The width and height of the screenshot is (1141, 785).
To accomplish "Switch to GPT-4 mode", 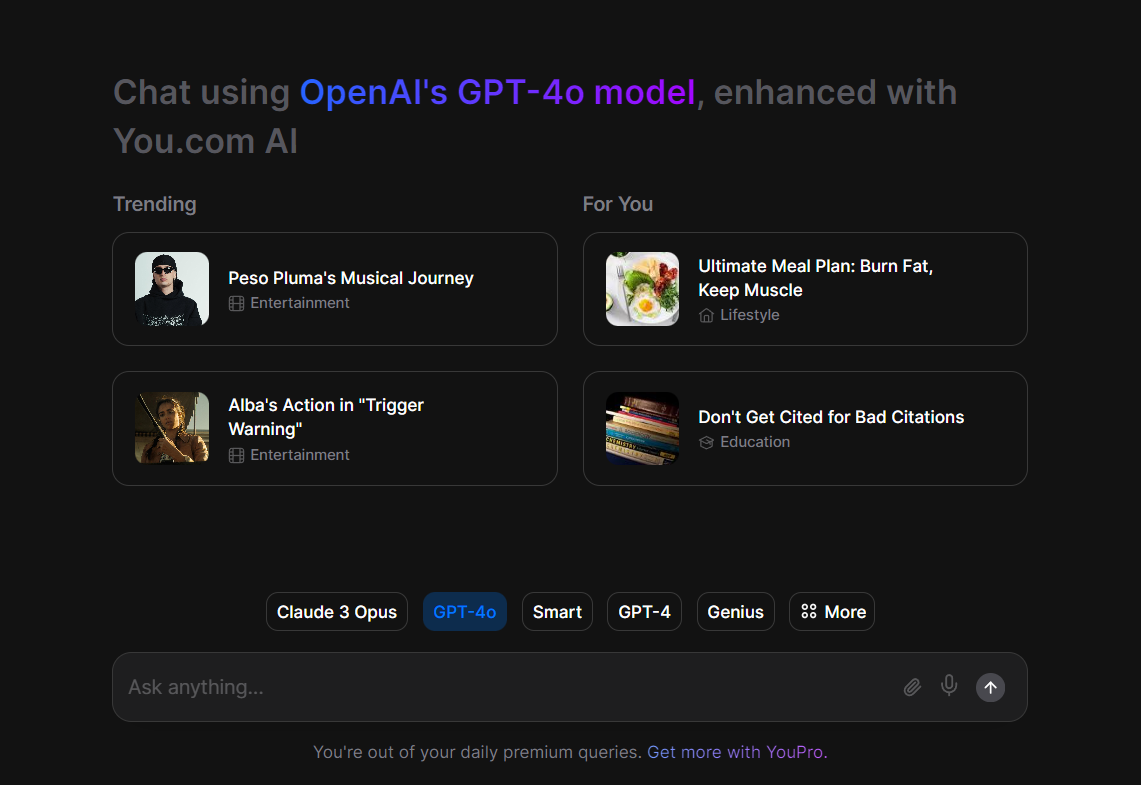I will click(x=644, y=612).
